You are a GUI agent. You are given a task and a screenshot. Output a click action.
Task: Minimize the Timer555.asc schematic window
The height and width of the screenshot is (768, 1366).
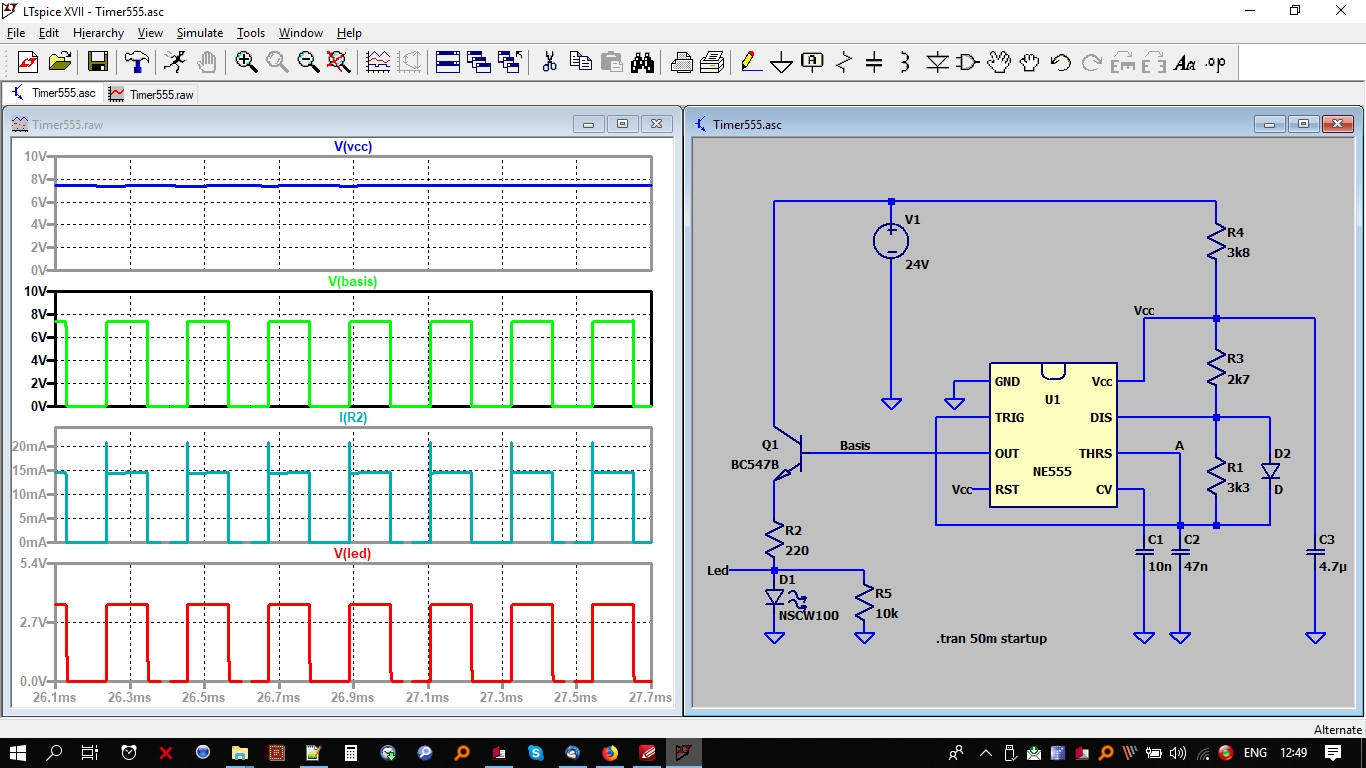point(1270,124)
